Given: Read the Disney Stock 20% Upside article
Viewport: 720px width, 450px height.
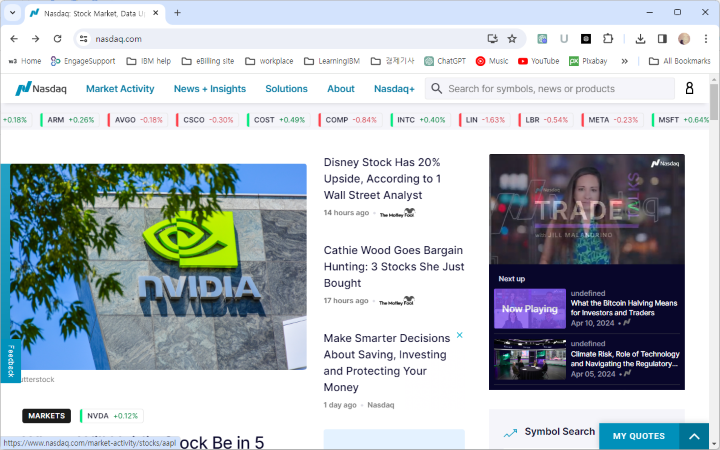Looking at the screenshot, I should (382, 179).
